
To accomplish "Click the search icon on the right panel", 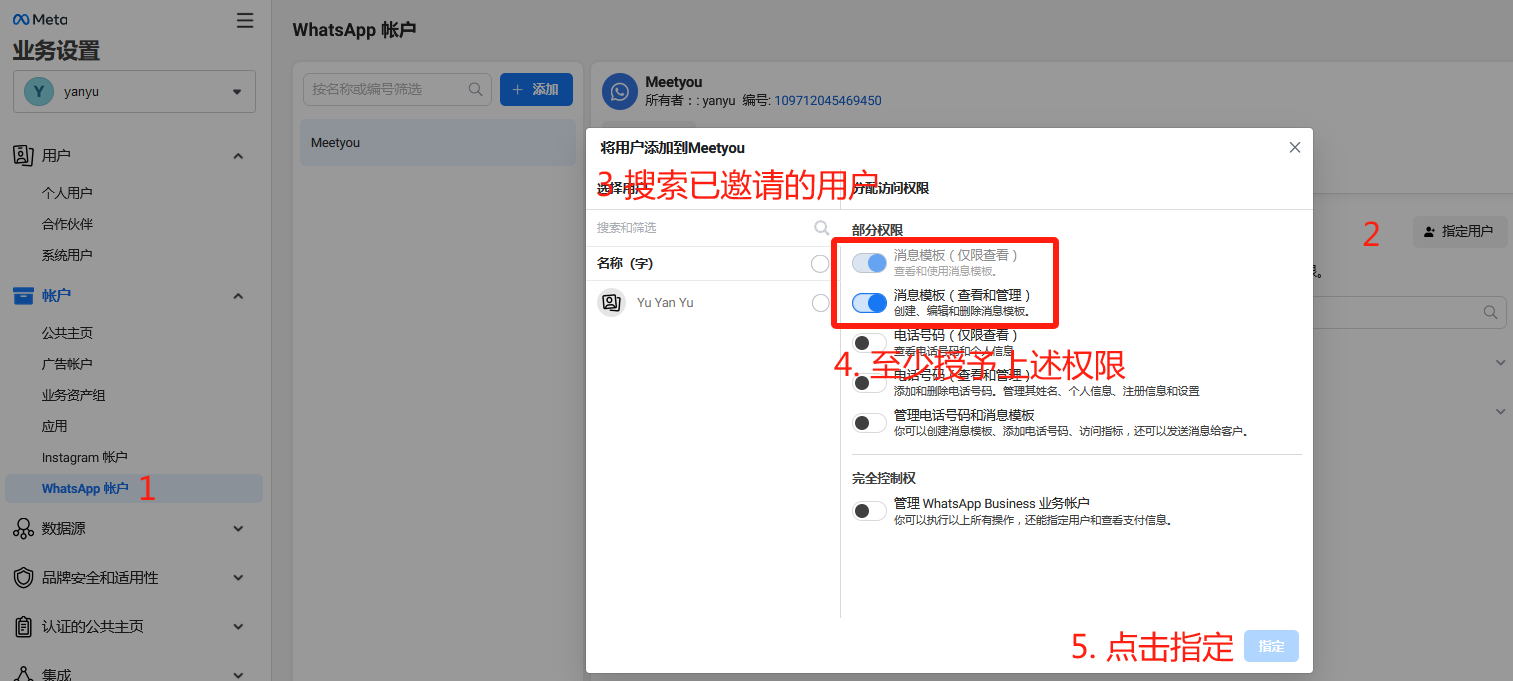I will coord(1492,312).
